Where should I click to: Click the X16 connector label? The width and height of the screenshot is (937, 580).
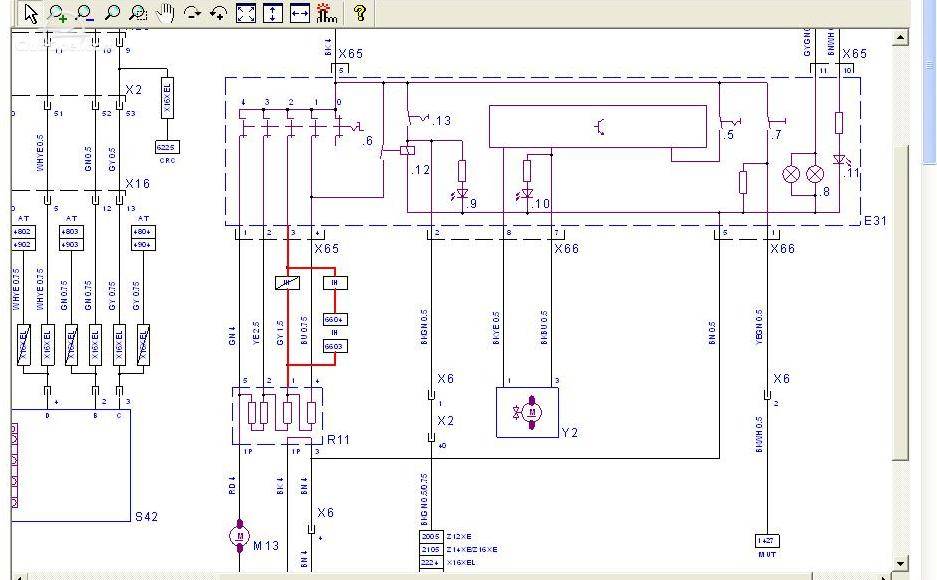pos(137,183)
